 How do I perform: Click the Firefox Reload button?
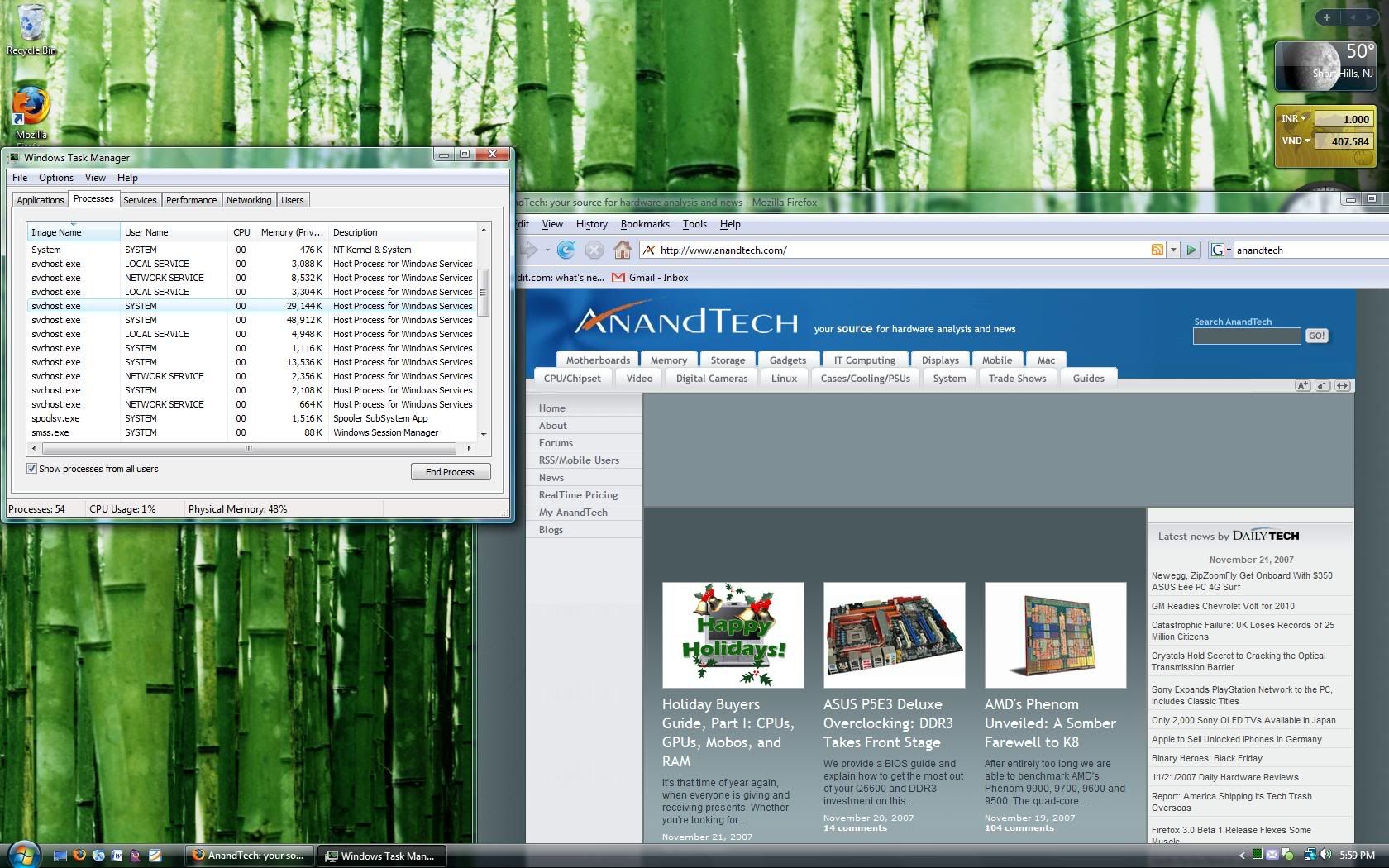click(x=566, y=250)
